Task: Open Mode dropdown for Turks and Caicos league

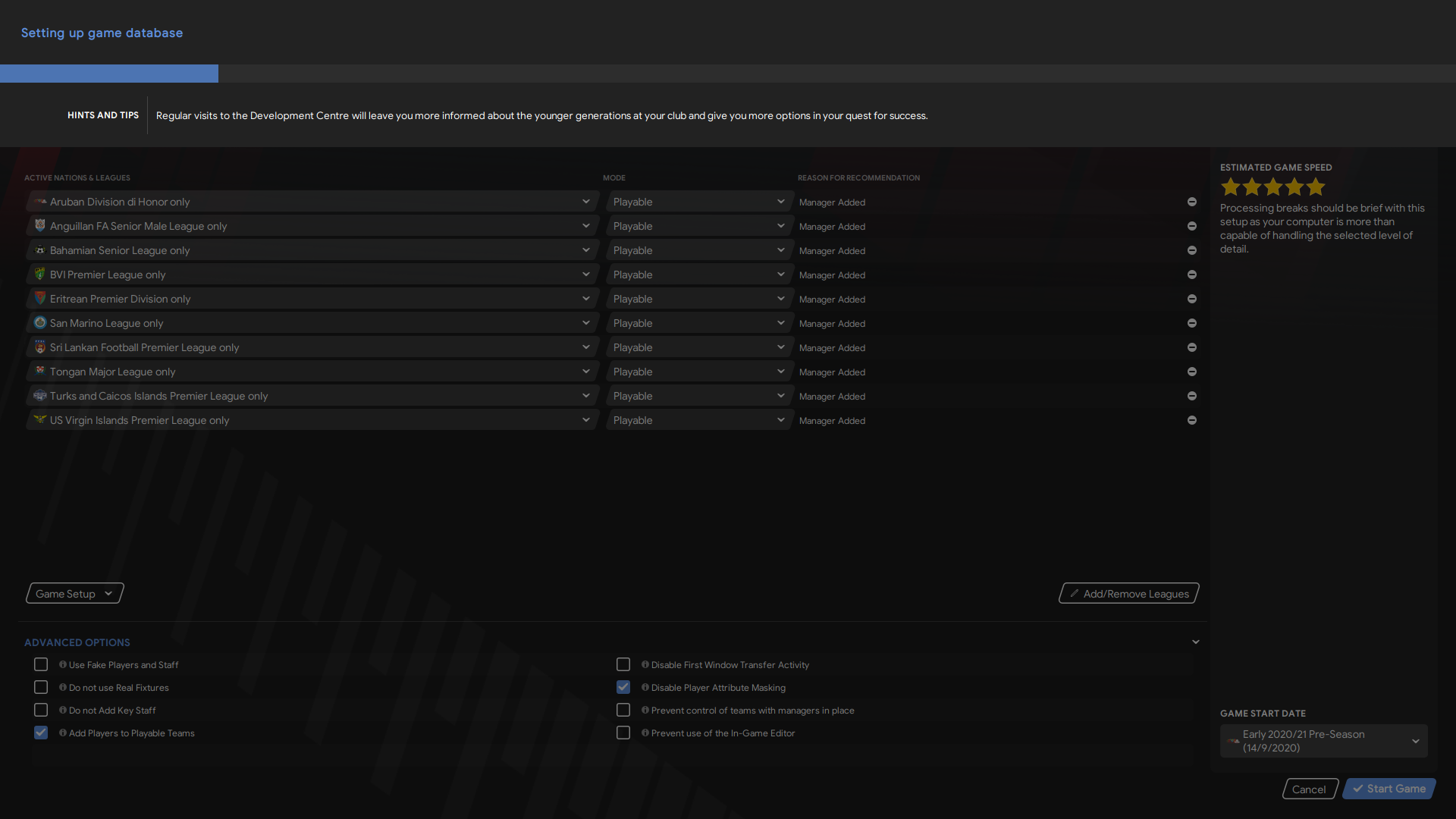Action: 699,396
